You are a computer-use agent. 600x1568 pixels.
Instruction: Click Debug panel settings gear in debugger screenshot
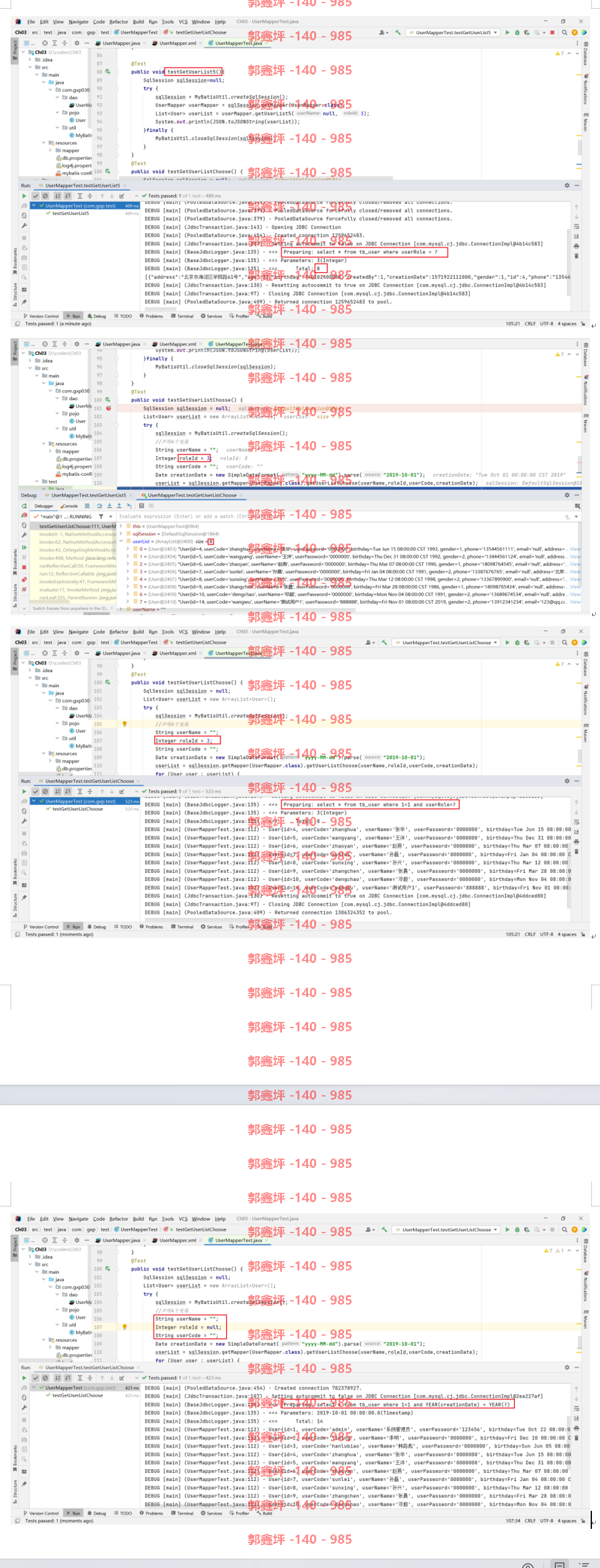point(566,495)
